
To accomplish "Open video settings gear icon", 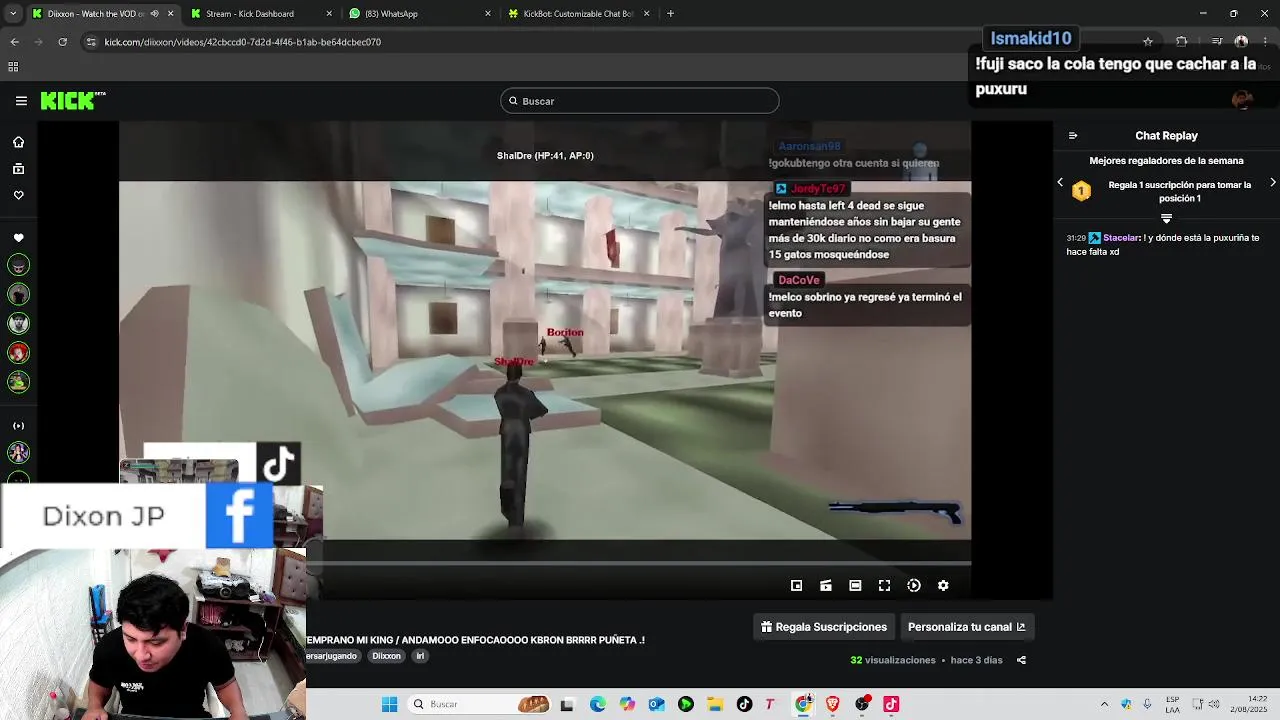I will coord(943,586).
